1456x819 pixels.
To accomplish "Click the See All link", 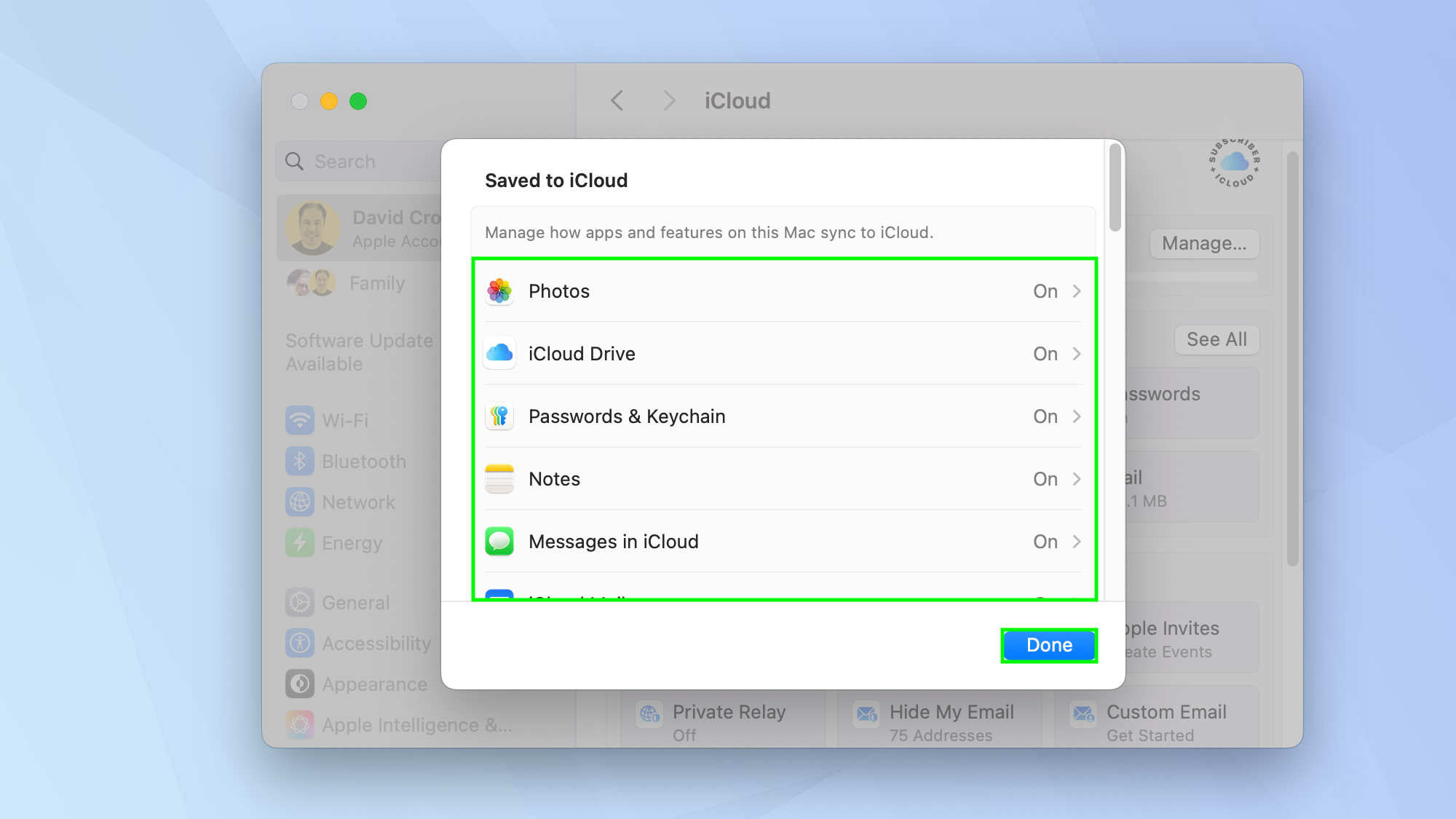I will pos(1216,339).
